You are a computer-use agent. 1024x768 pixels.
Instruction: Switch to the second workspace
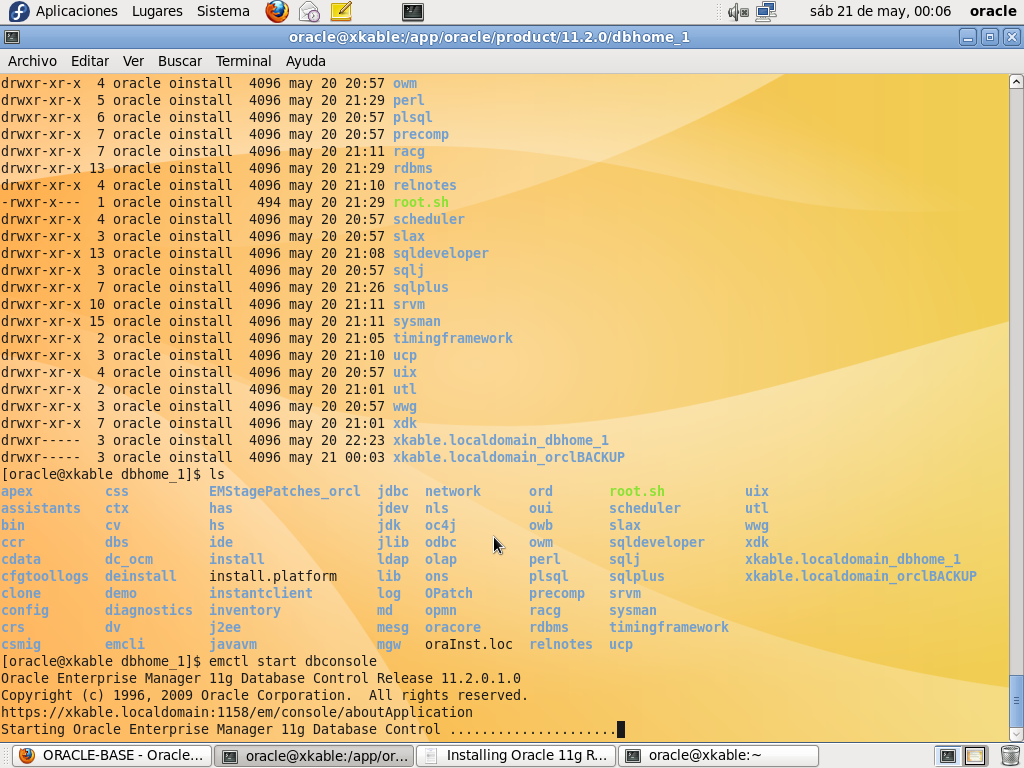[x=974, y=756]
